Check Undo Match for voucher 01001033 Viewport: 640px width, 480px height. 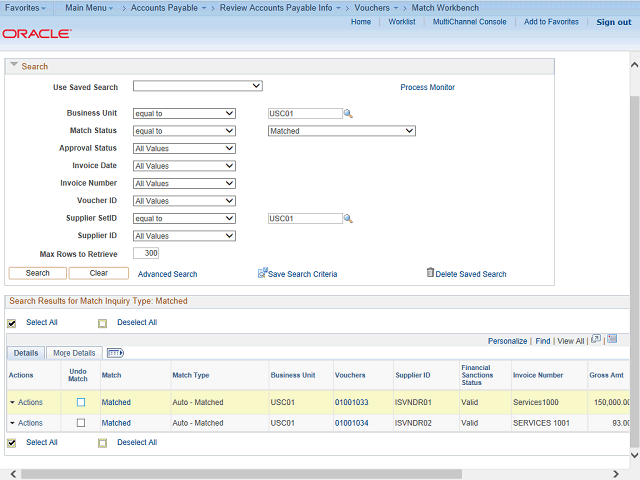81,402
